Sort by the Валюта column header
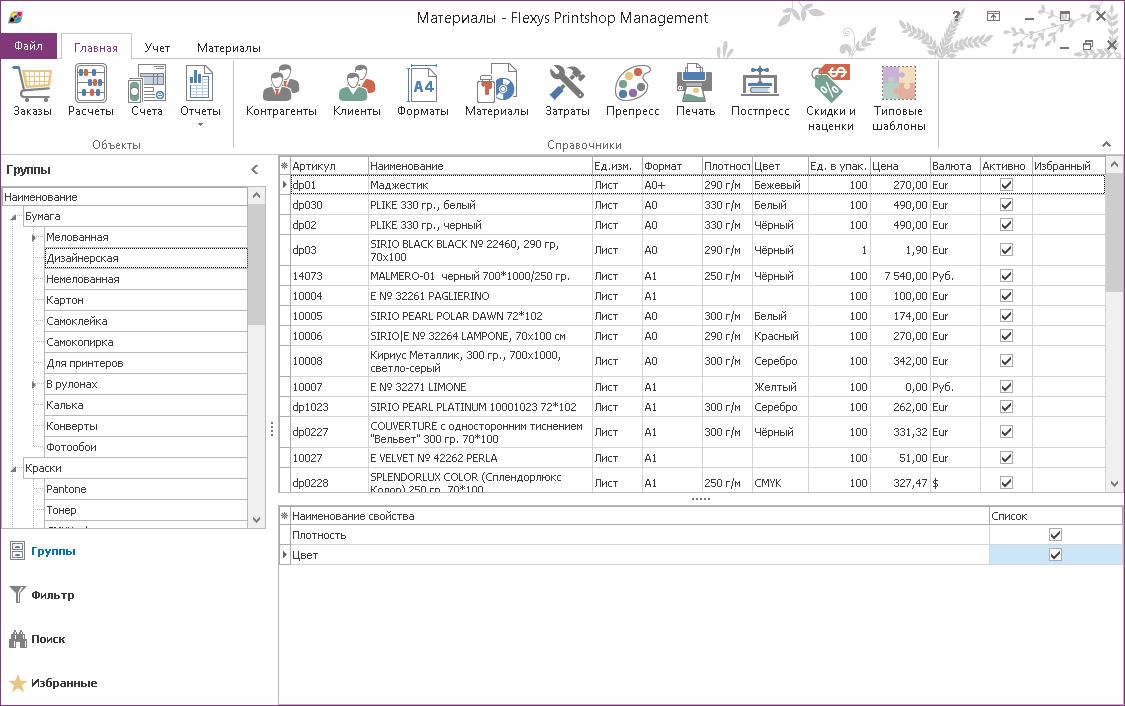1125x706 pixels. click(x=955, y=166)
